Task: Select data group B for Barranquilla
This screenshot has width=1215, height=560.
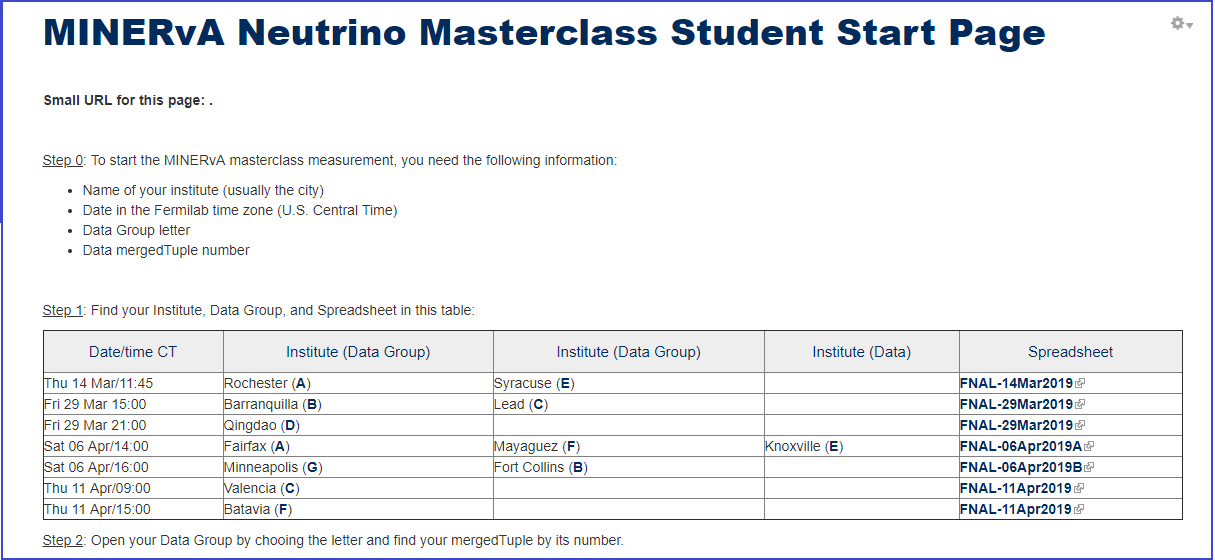Action: pyautogui.click(x=312, y=404)
